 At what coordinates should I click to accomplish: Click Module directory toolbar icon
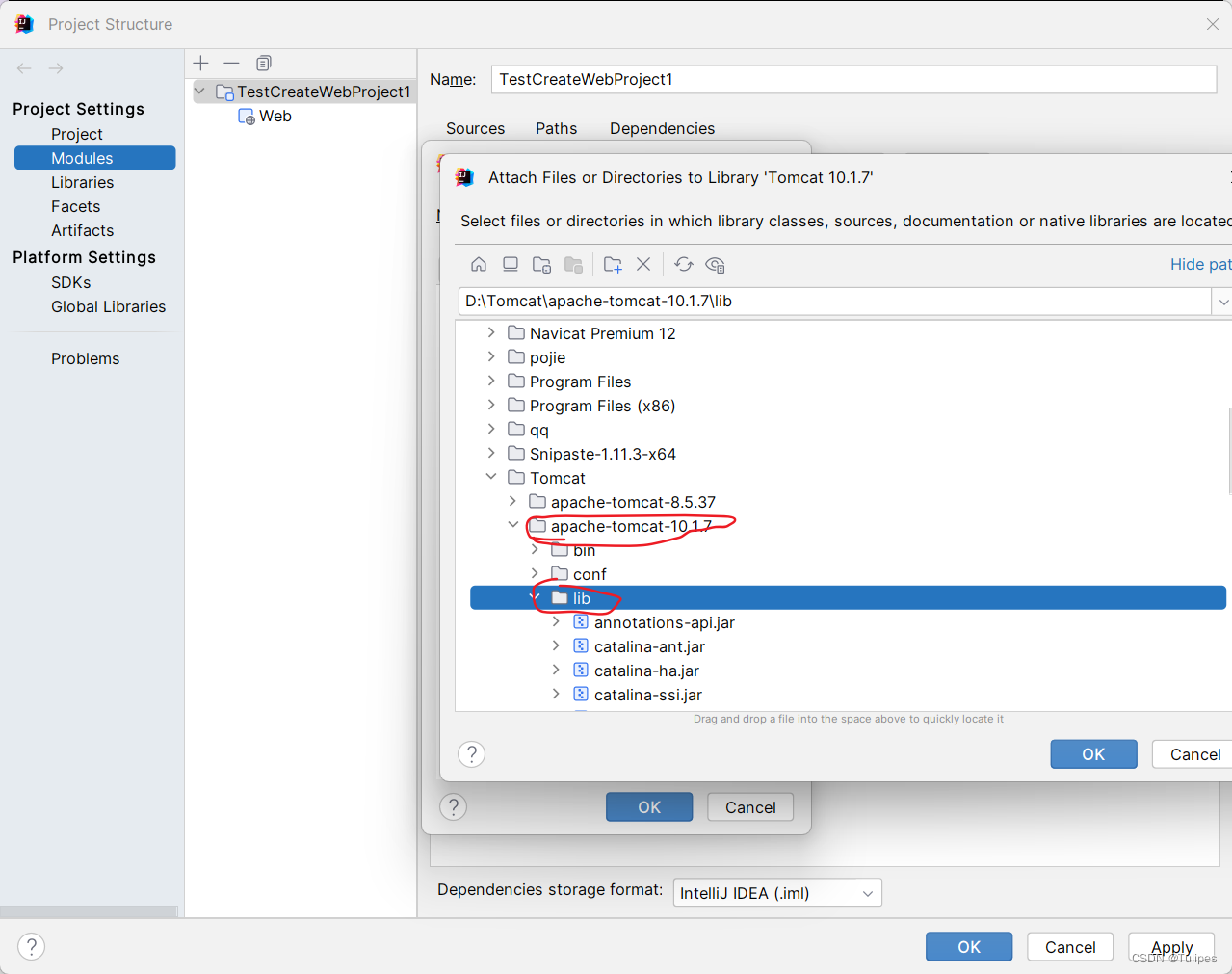tap(574, 264)
